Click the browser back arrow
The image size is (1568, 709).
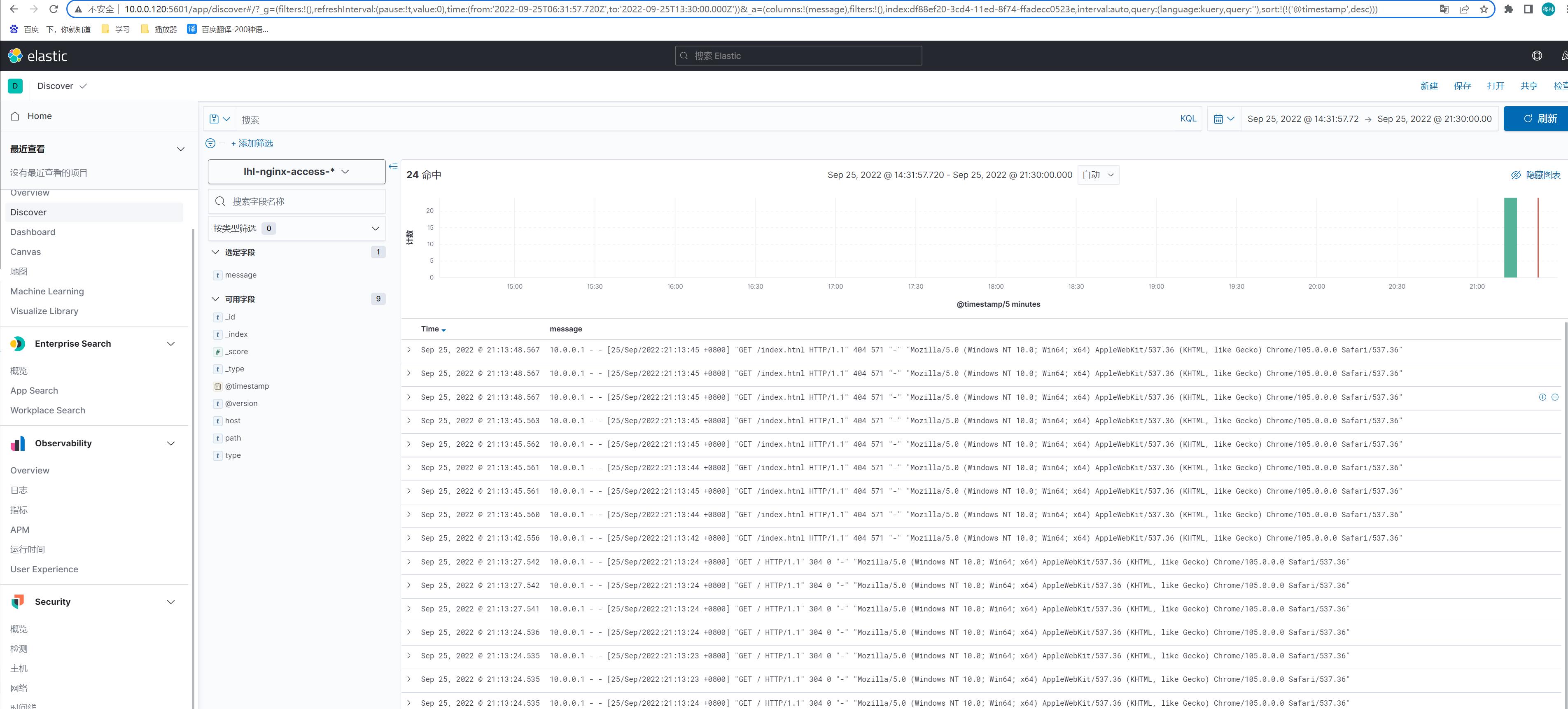tap(14, 9)
